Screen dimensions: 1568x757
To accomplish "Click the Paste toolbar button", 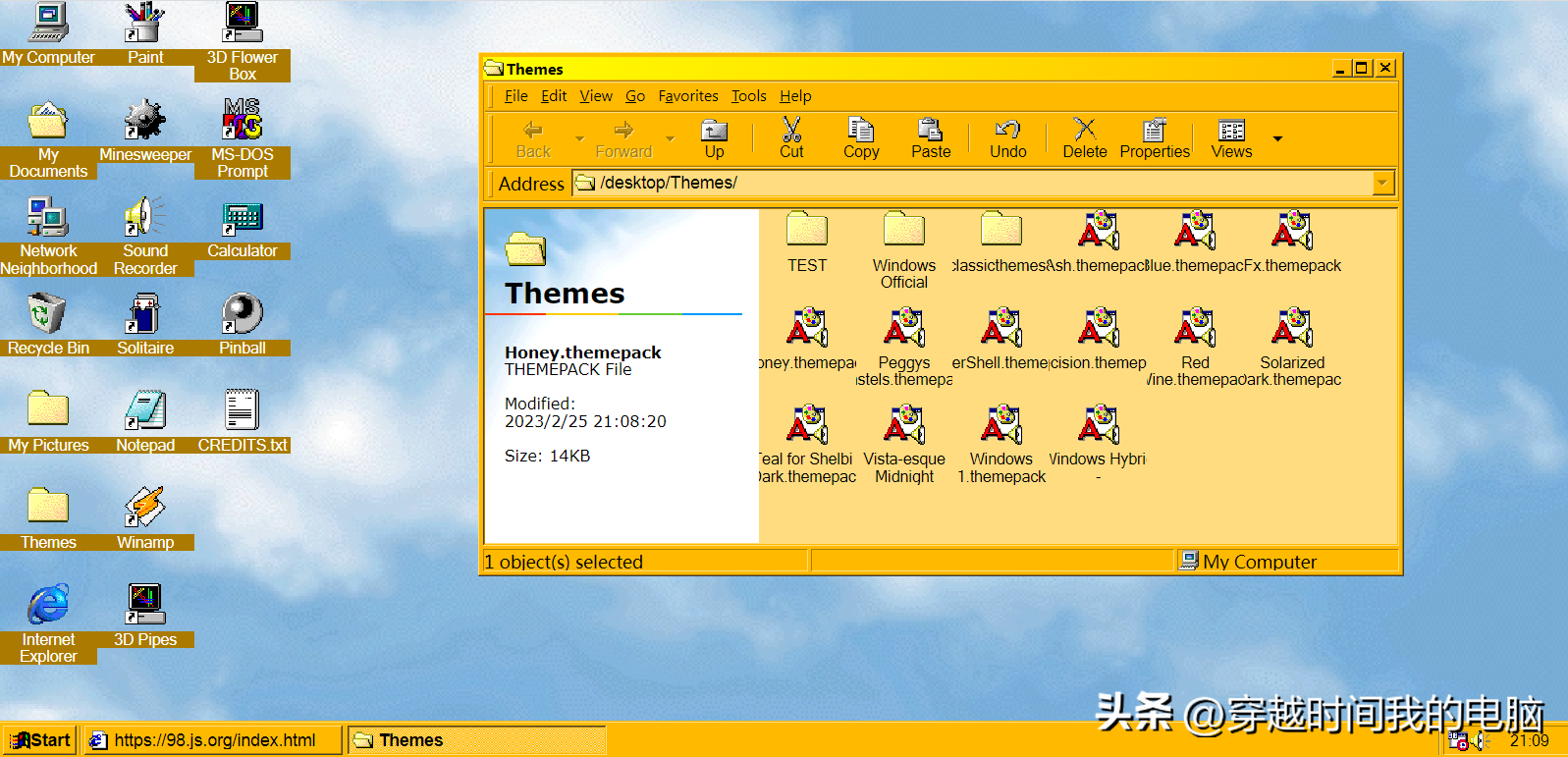I will (931, 139).
